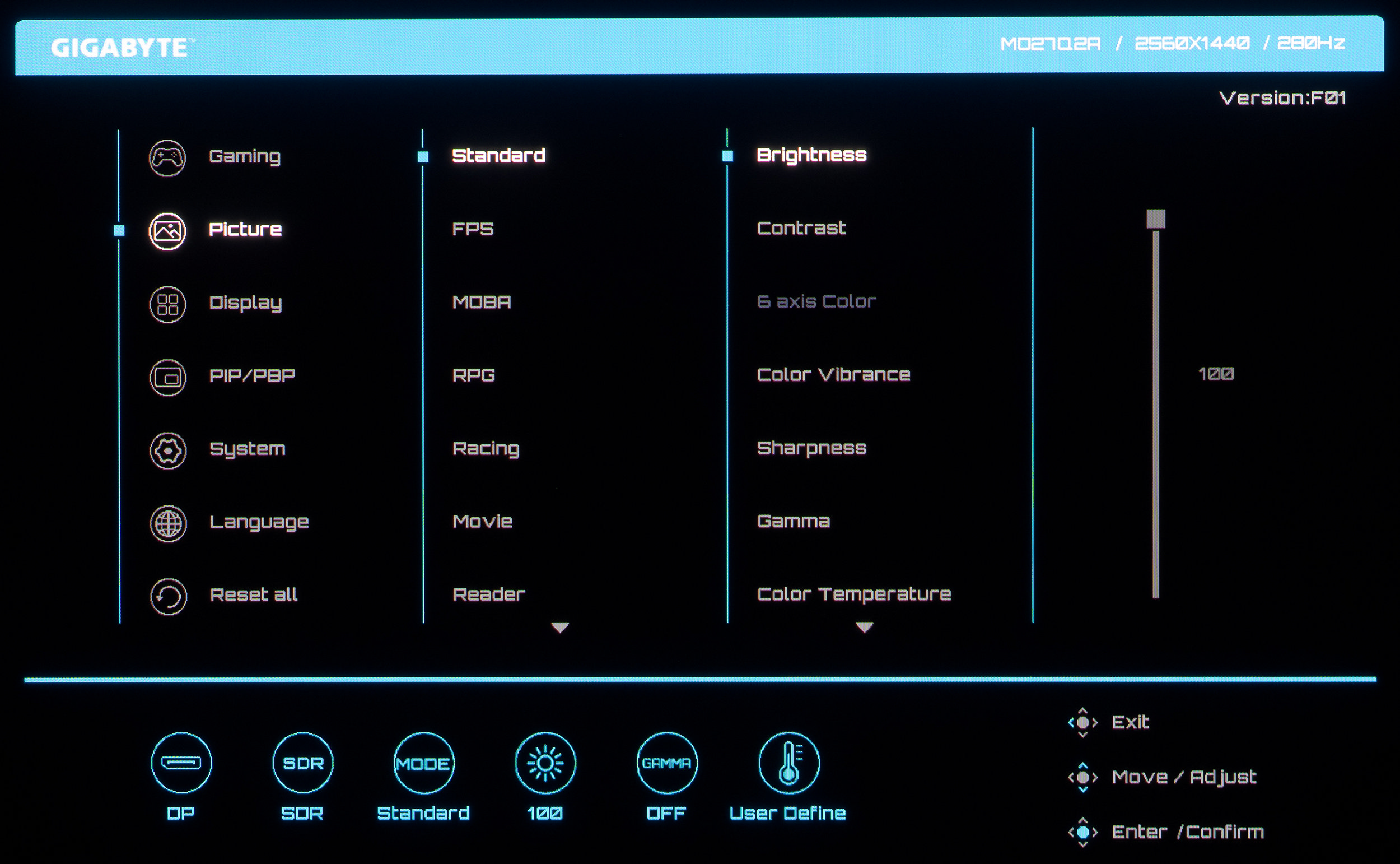Select the PIP/PBP icon

tap(167, 377)
